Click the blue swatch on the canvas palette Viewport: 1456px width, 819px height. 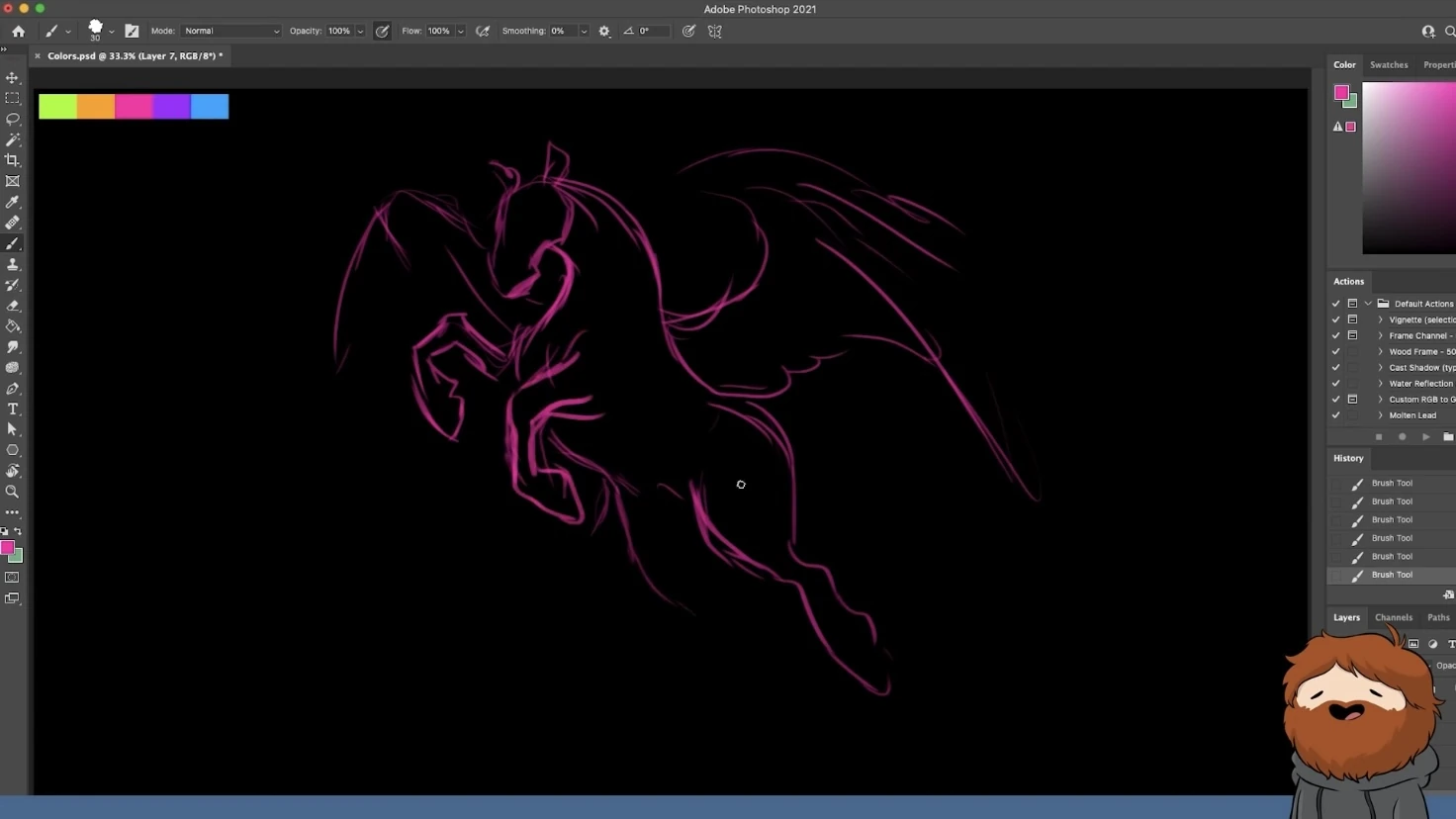(x=210, y=107)
